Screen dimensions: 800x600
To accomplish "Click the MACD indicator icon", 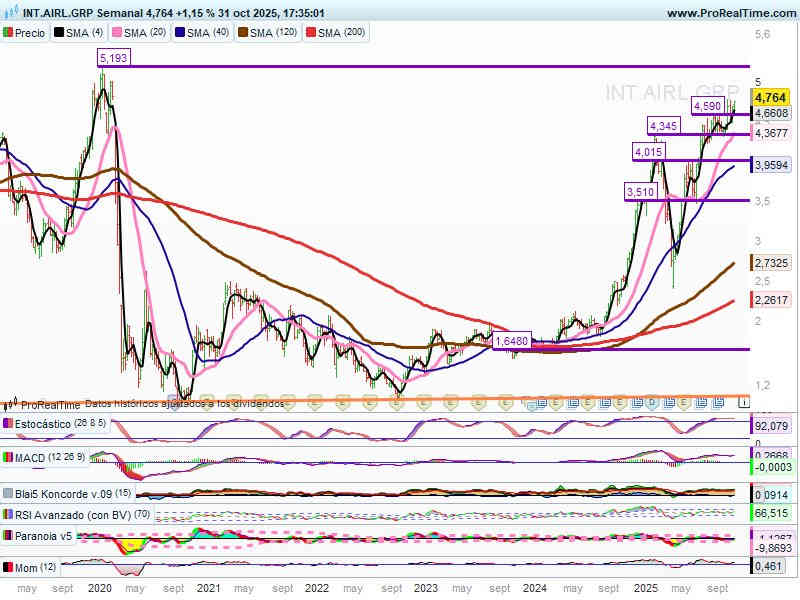I will pyautogui.click(x=9, y=458).
